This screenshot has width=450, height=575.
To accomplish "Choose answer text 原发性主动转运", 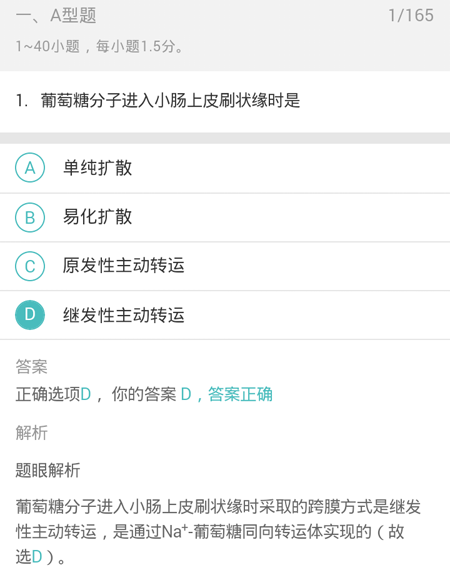I will click(x=124, y=265).
